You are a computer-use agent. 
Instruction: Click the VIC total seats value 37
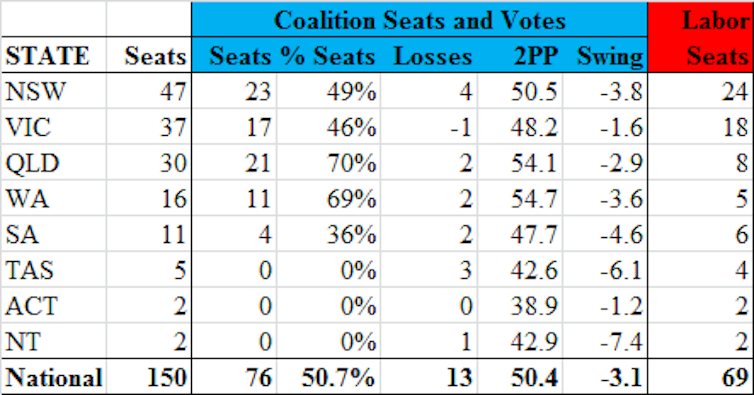[x=173, y=127]
